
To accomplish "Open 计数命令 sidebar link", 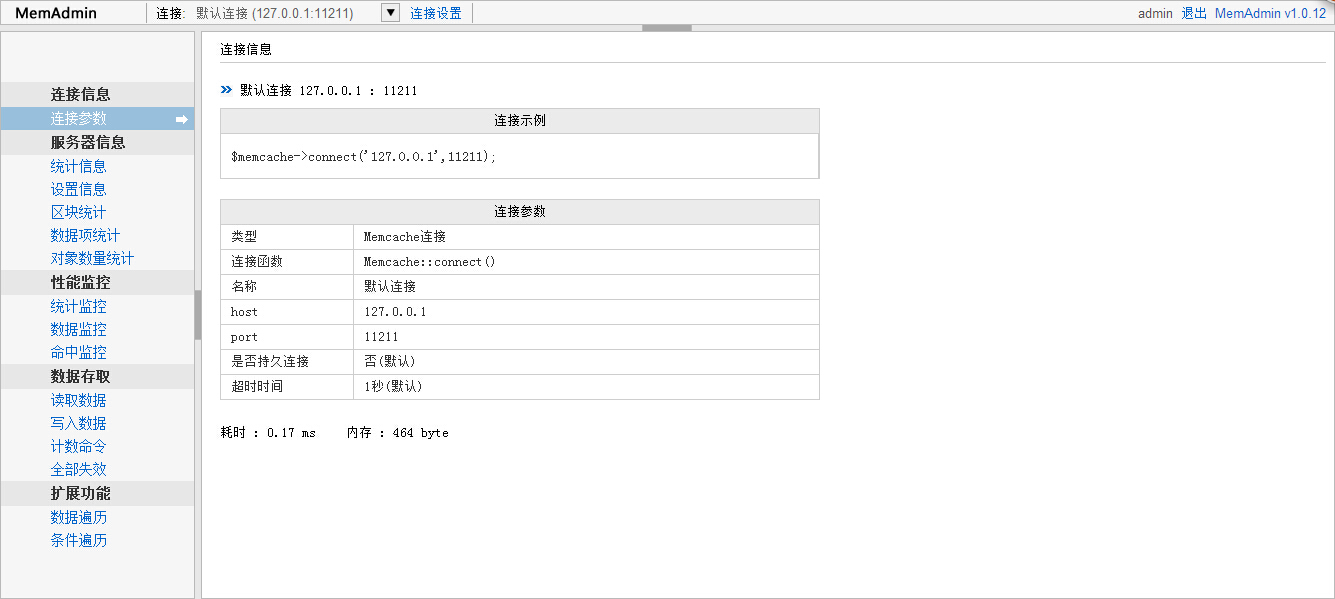I will [x=78, y=446].
